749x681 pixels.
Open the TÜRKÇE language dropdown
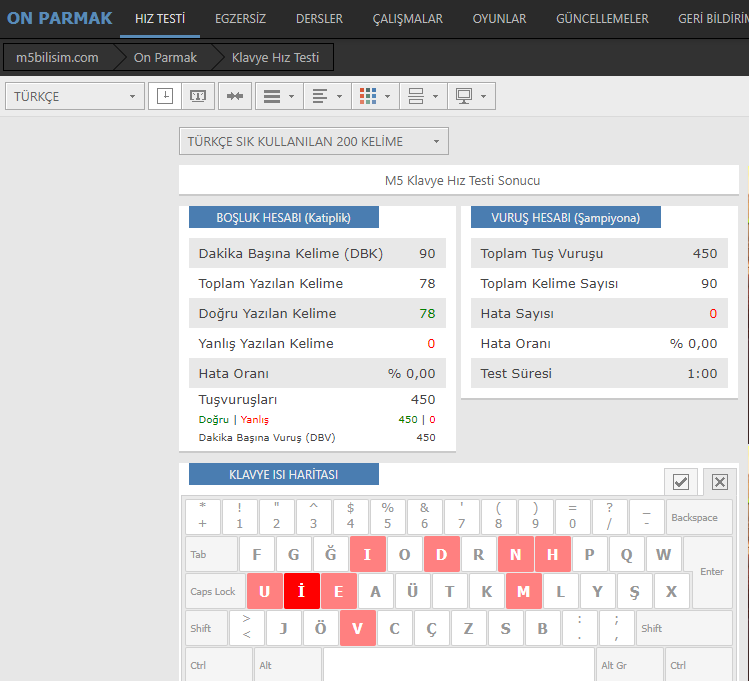(x=75, y=96)
